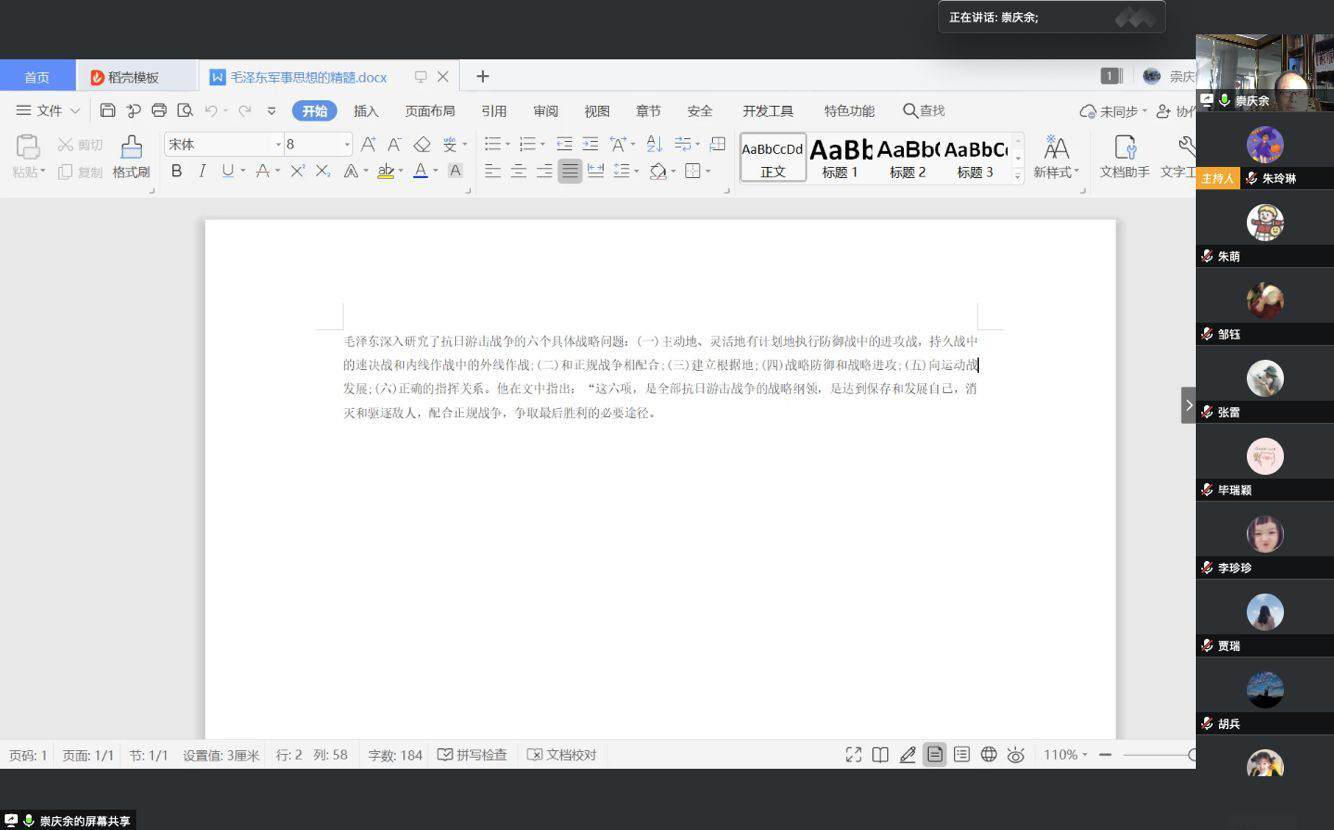Center align the paragraph
The height and width of the screenshot is (830, 1334).
519,171
